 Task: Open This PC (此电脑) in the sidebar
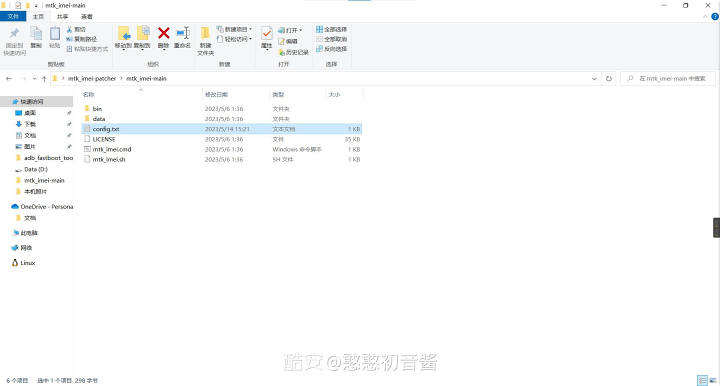pos(25,233)
